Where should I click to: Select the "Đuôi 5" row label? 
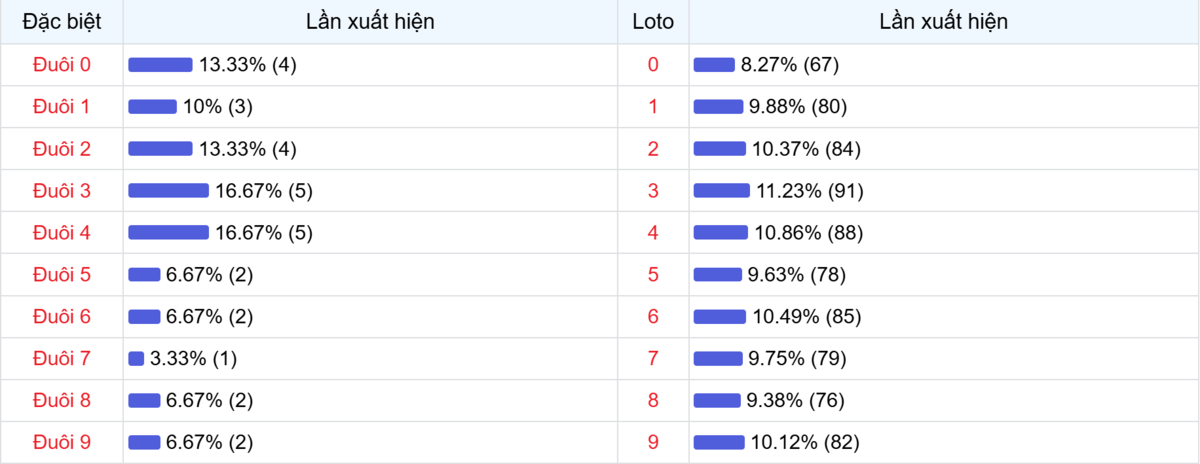62,275
